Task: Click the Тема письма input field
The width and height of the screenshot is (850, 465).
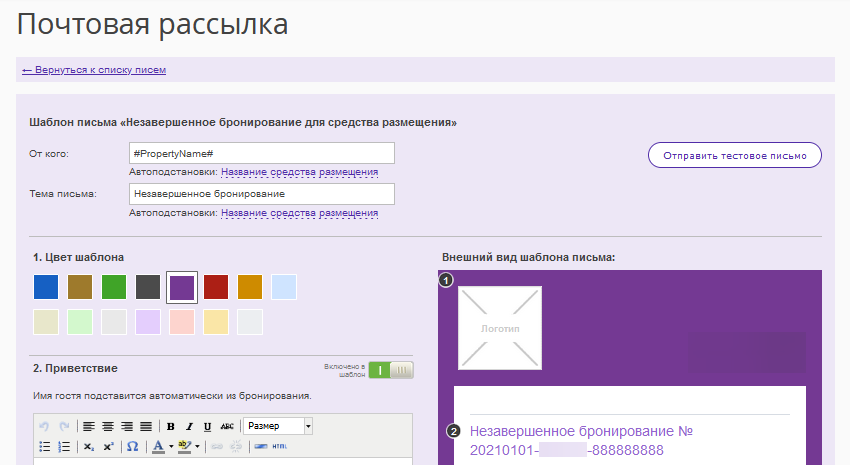Action: (x=262, y=194)
